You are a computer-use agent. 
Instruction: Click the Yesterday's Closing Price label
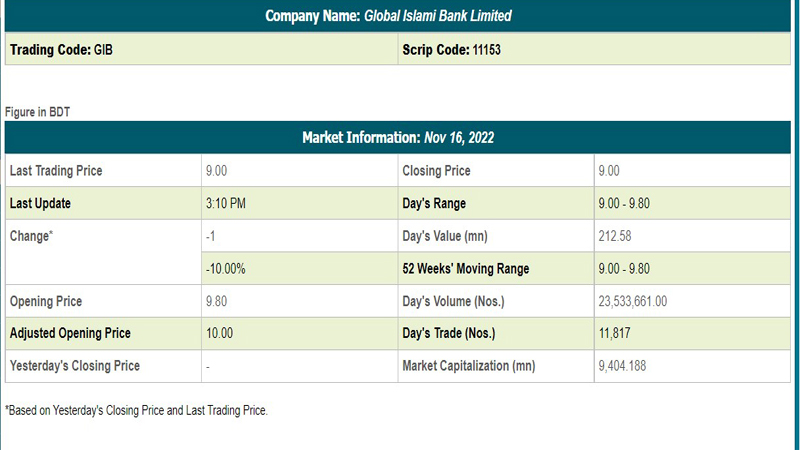point(75,366)
